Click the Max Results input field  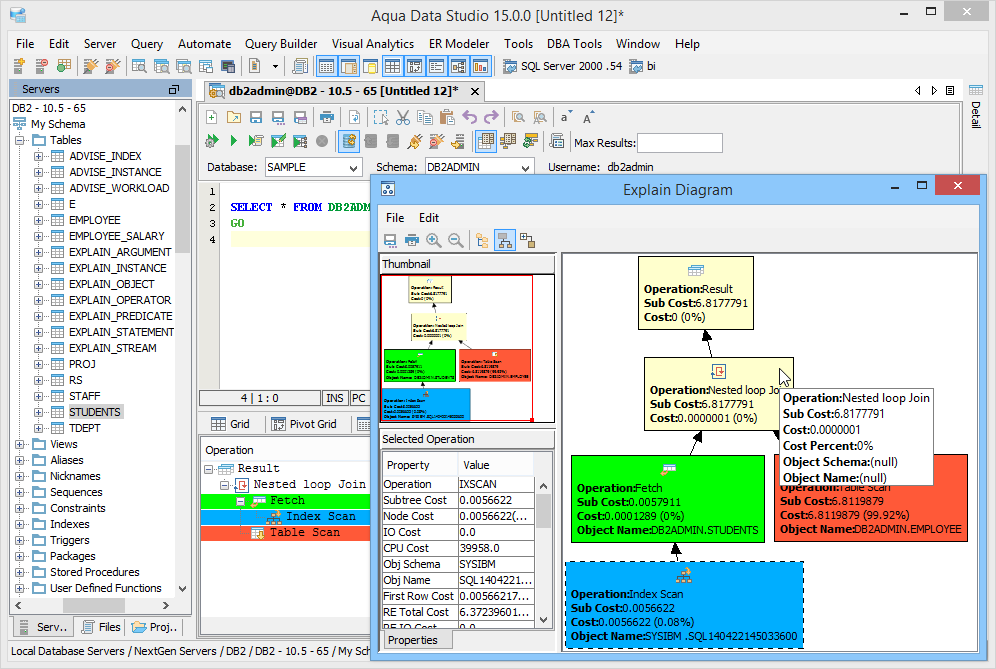(680, 143)
